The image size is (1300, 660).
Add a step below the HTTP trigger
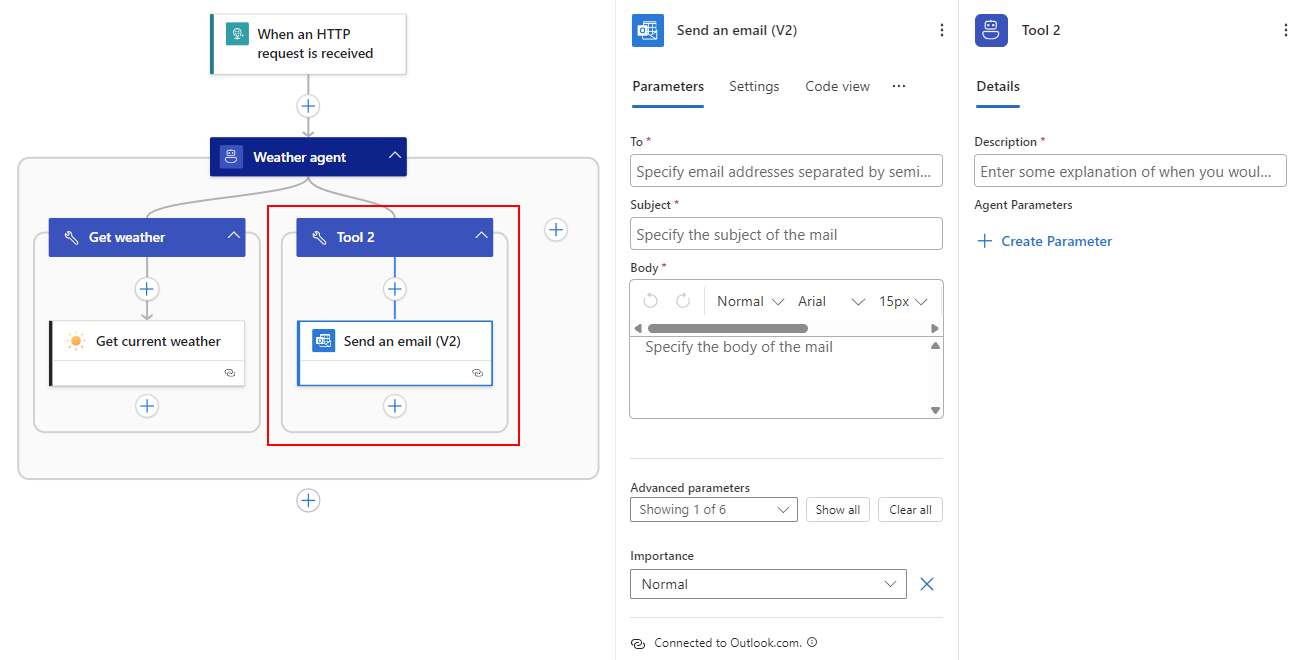pos(308,106)
